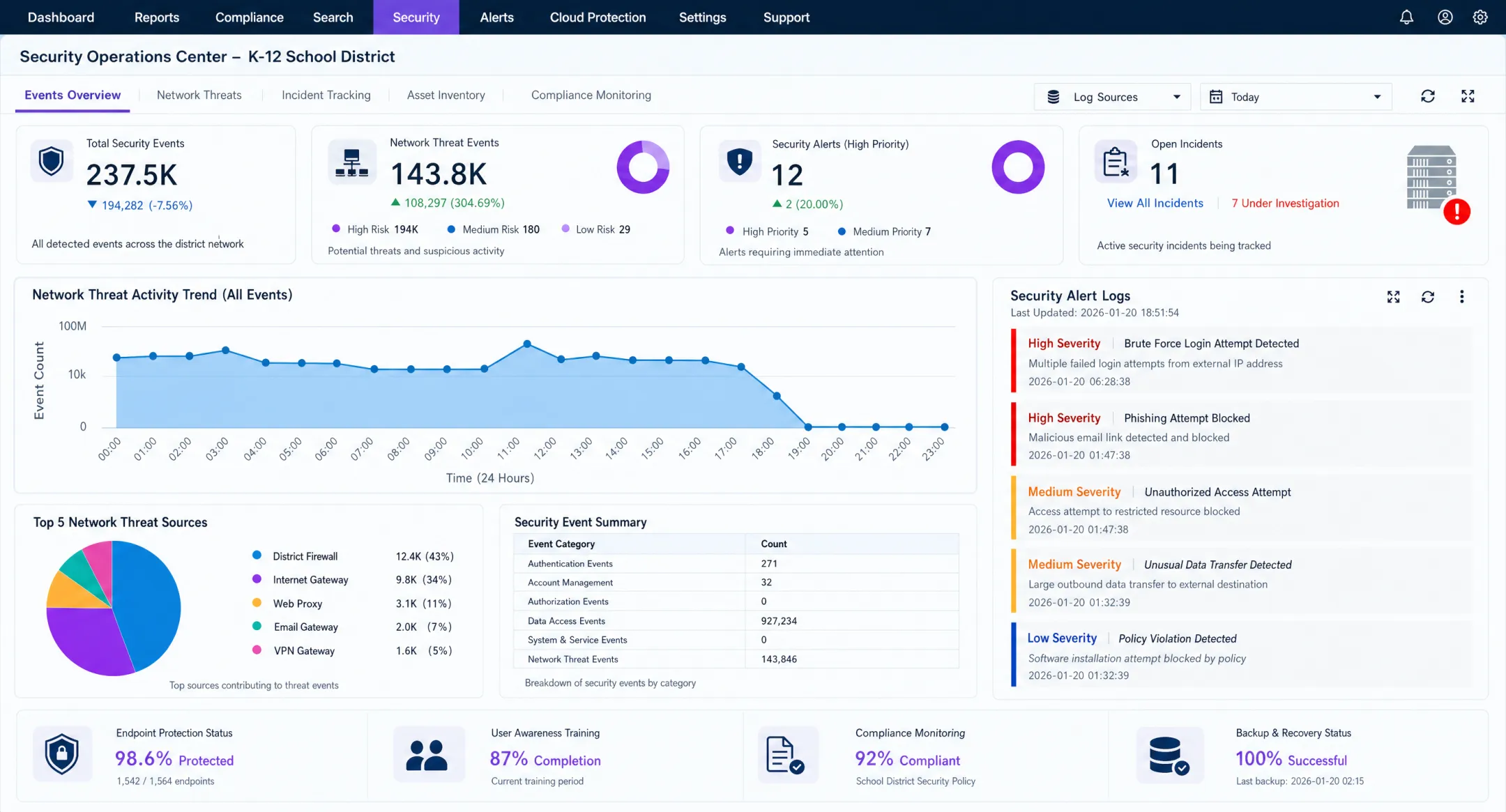Click the calendar icon beside Today
Image resolution: width=1506 pixels, height=812 pixels.
click(1216, 97)
